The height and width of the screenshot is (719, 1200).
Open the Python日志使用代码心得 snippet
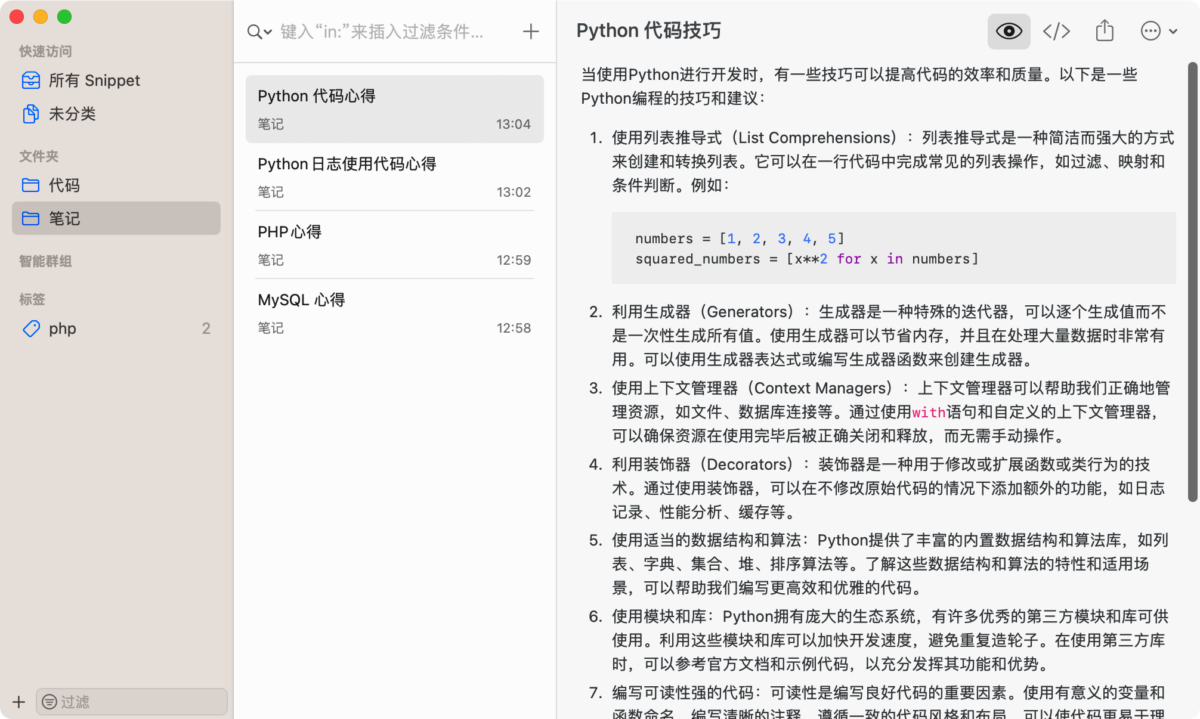click(394, 177)
